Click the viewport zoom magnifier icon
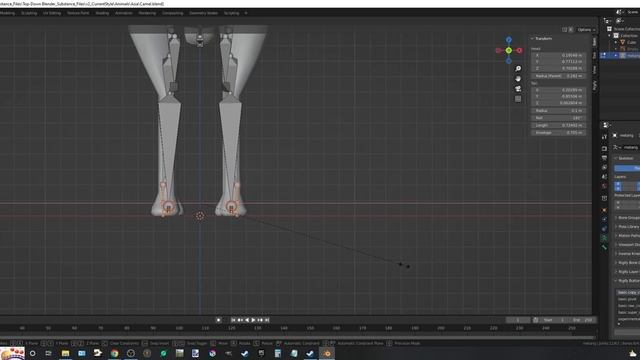This screenshot has height=360, width=640. 518,69
